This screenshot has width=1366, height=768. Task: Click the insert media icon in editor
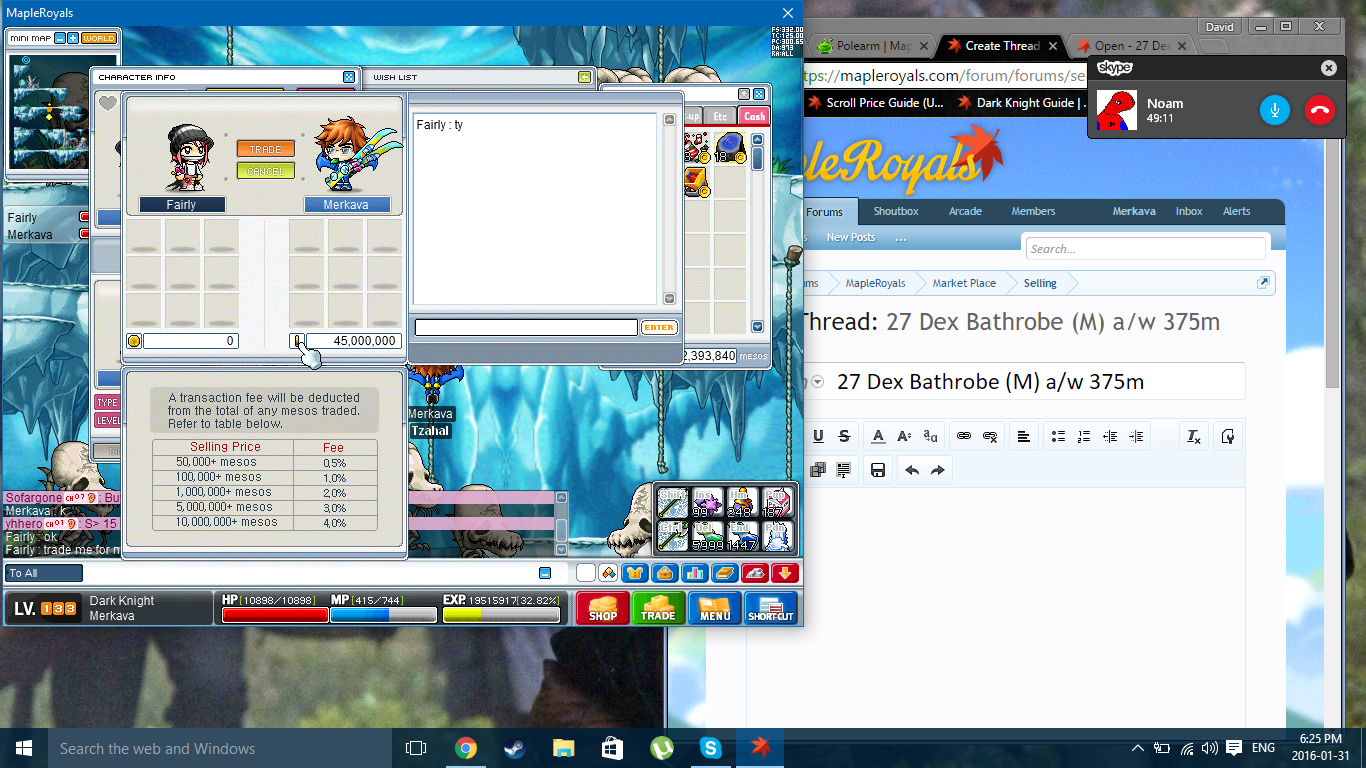click(x=818, y=470)
